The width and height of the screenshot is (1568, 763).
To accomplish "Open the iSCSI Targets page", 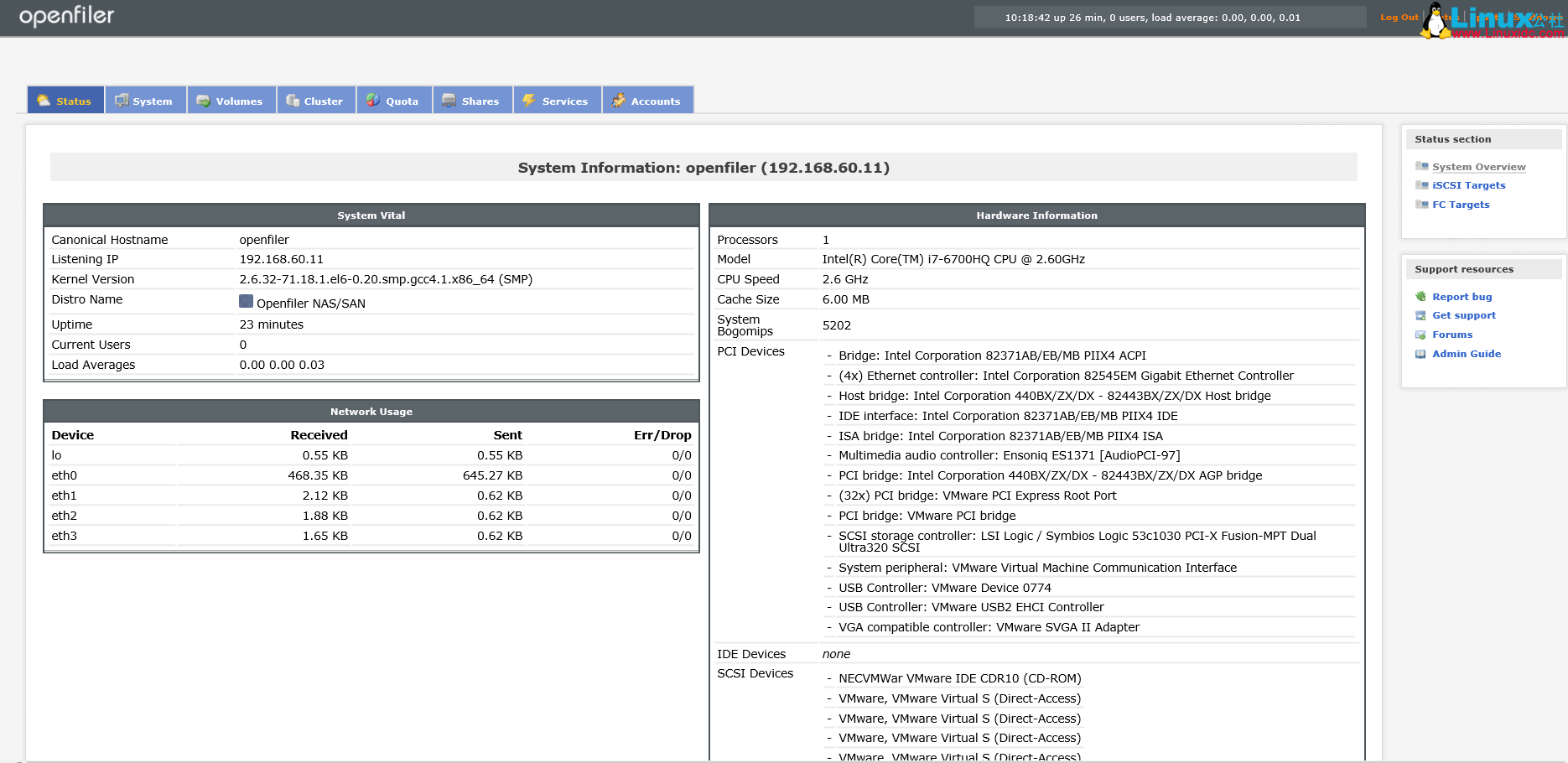I will click(1468, 184).
